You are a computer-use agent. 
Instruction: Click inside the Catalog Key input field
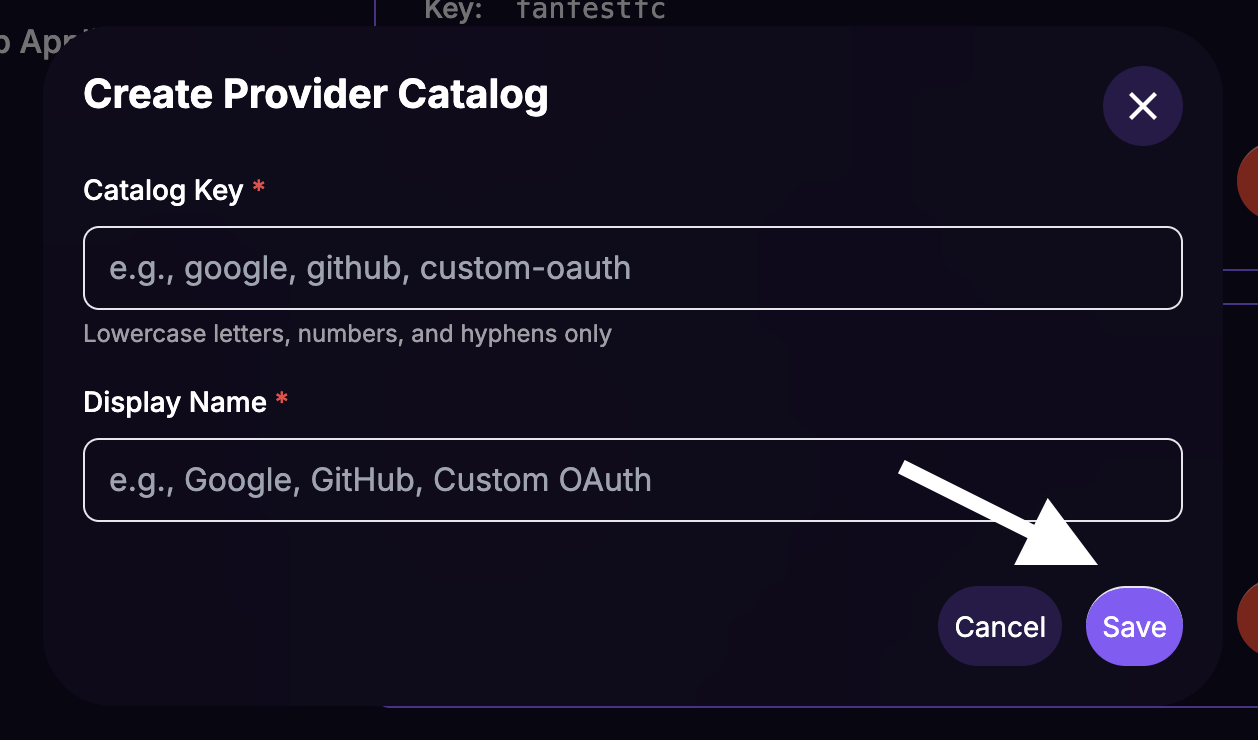[632, 268]
